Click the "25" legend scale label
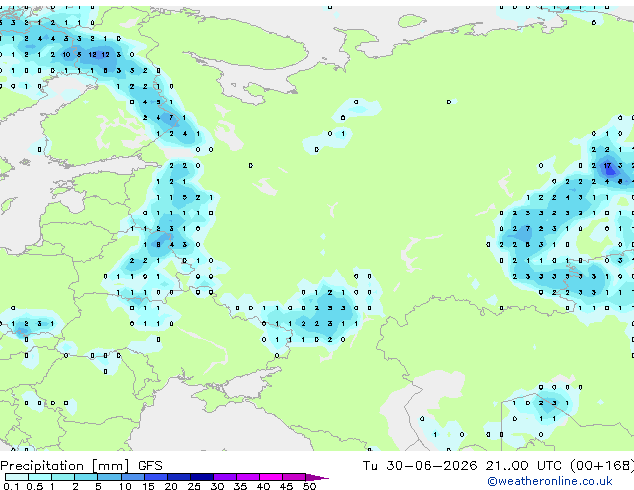The width and height of the screenshot is (634, 490). pyautogui.click(x=194, y=486)
